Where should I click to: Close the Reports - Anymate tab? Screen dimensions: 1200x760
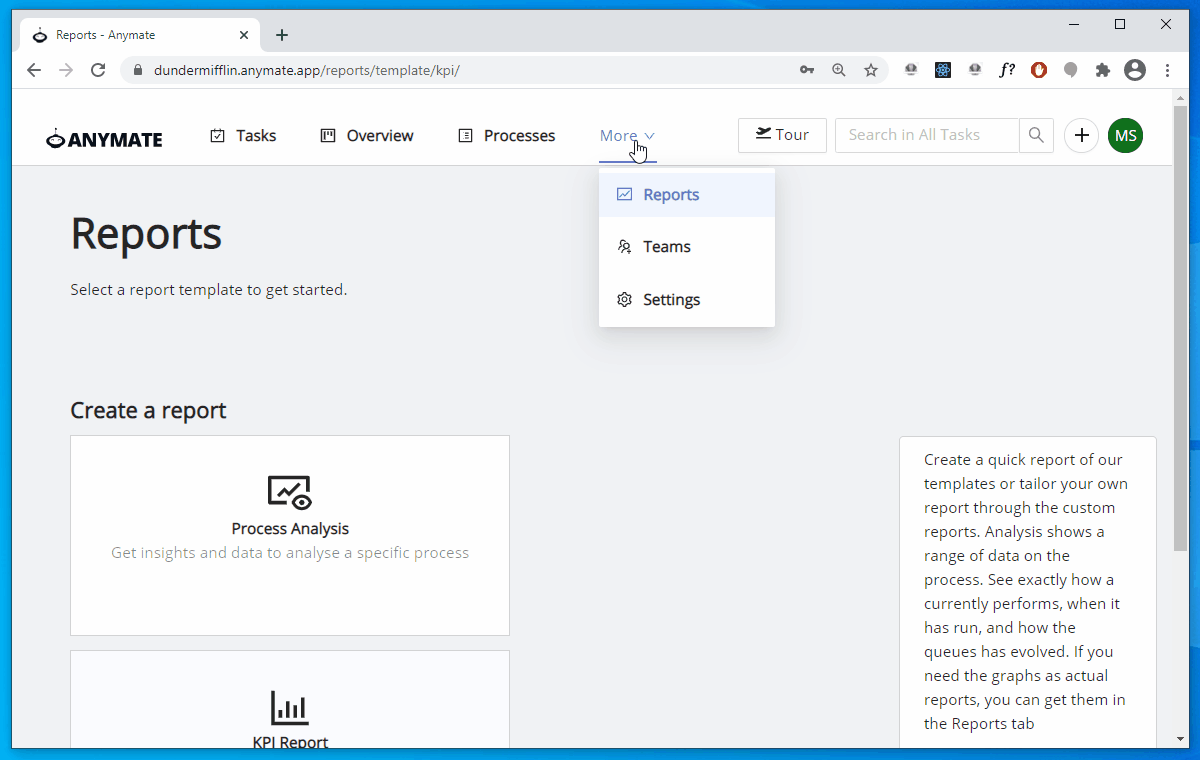(x=244, y=35)
